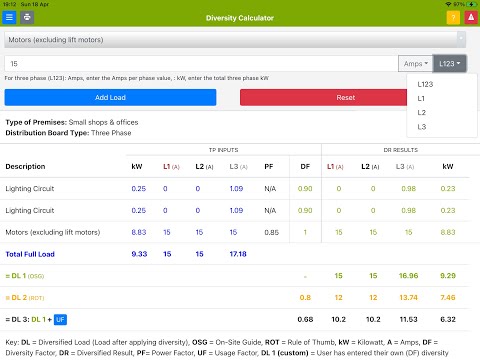
Task: Click the Motors (excluding lift motors) table row
Action: pyautogui.click(x=235, y=232)
